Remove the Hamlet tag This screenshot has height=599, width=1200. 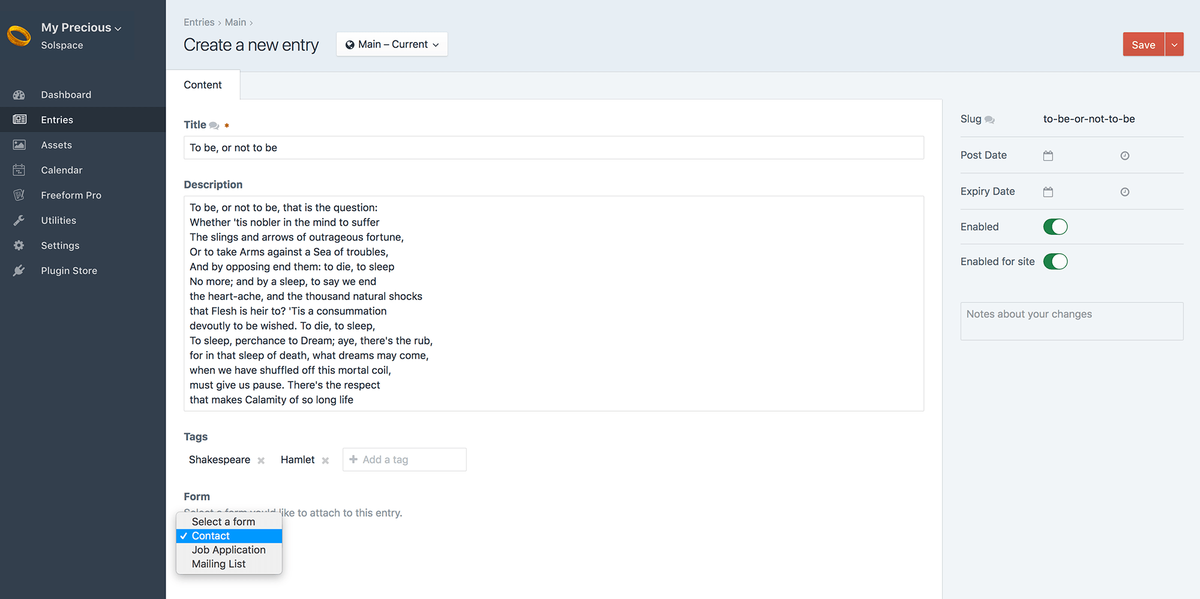click(325, 460)
